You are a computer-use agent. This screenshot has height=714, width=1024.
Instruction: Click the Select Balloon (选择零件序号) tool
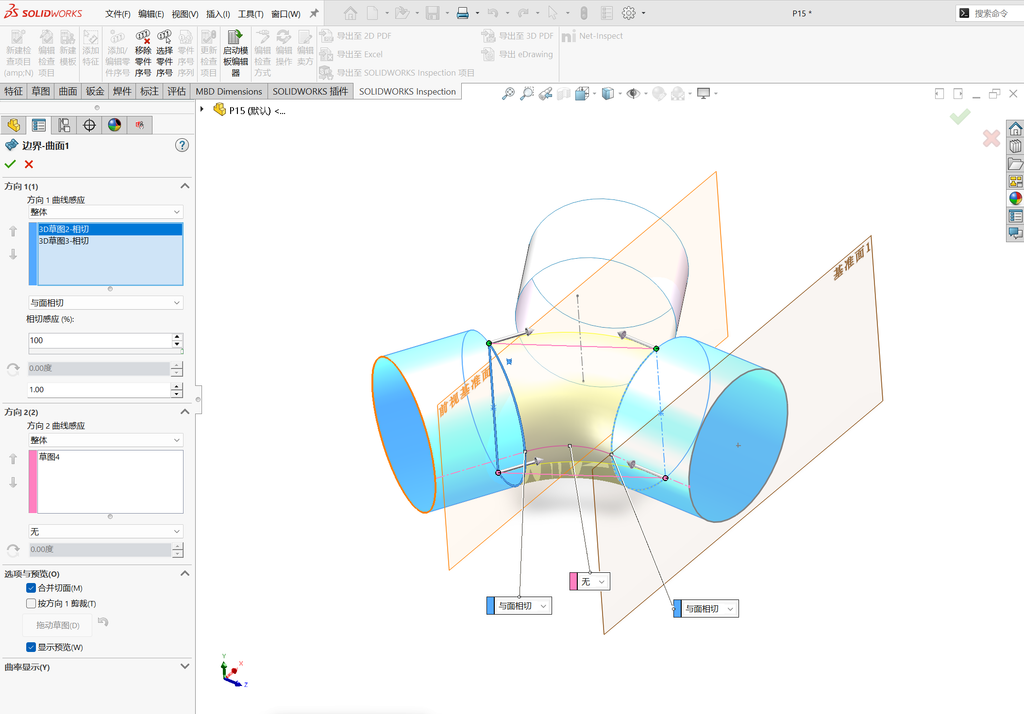click(165, 54)
